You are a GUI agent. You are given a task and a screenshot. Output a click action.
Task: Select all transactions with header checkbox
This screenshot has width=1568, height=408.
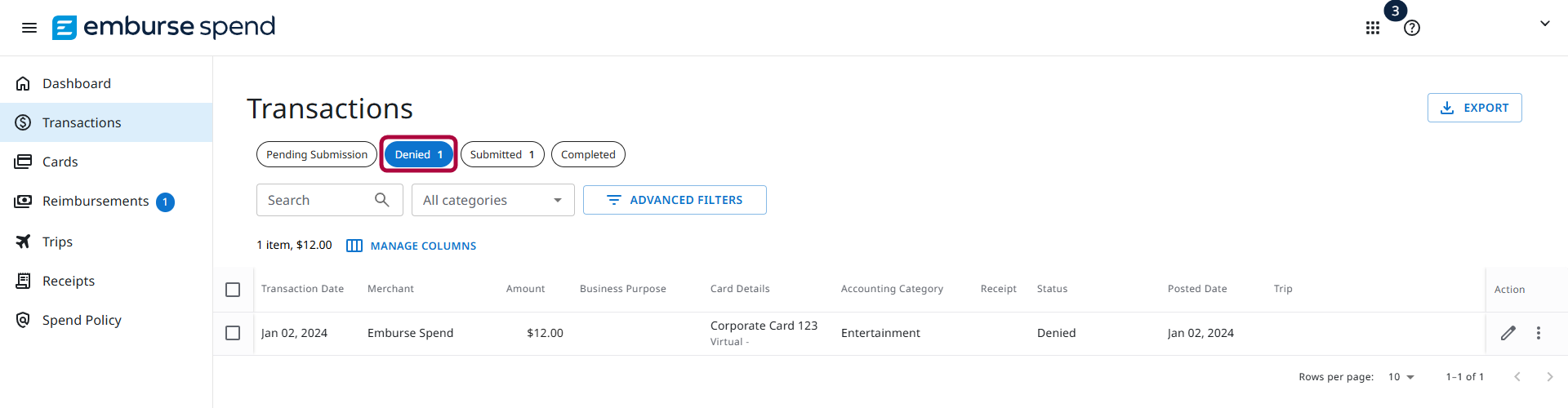[x=233, y=290]
